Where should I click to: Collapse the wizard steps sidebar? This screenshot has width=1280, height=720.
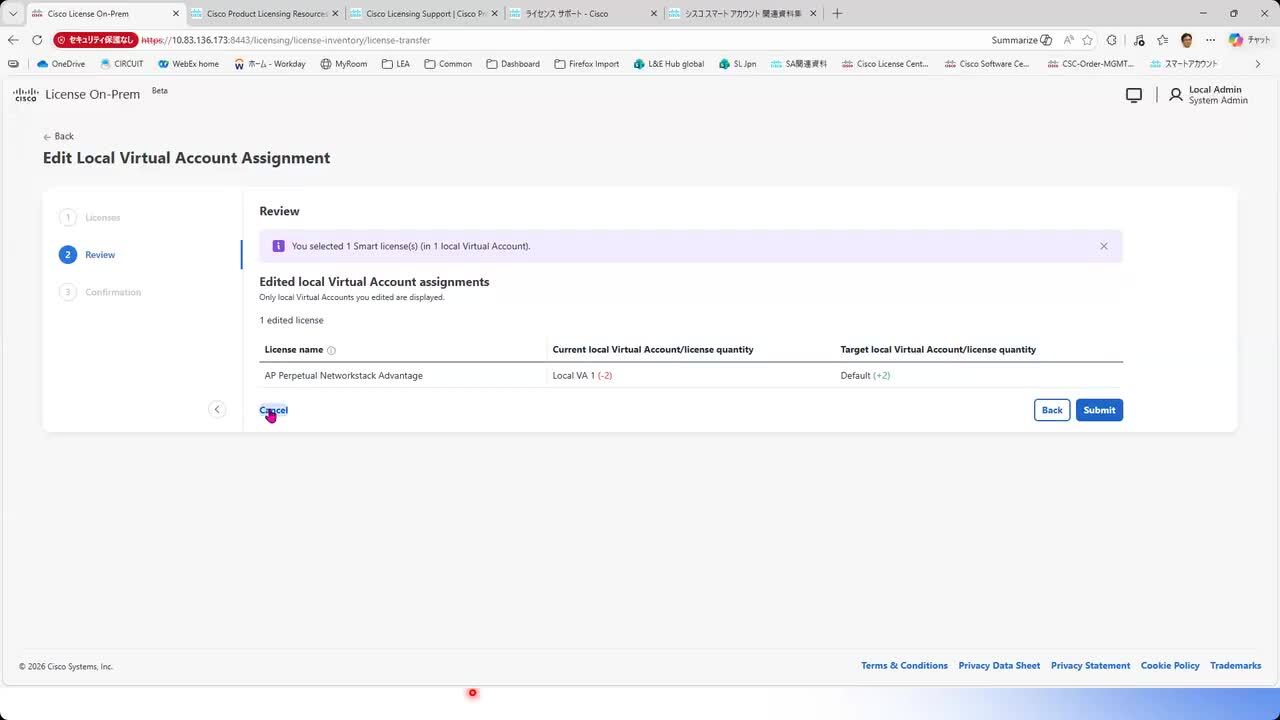217,409
